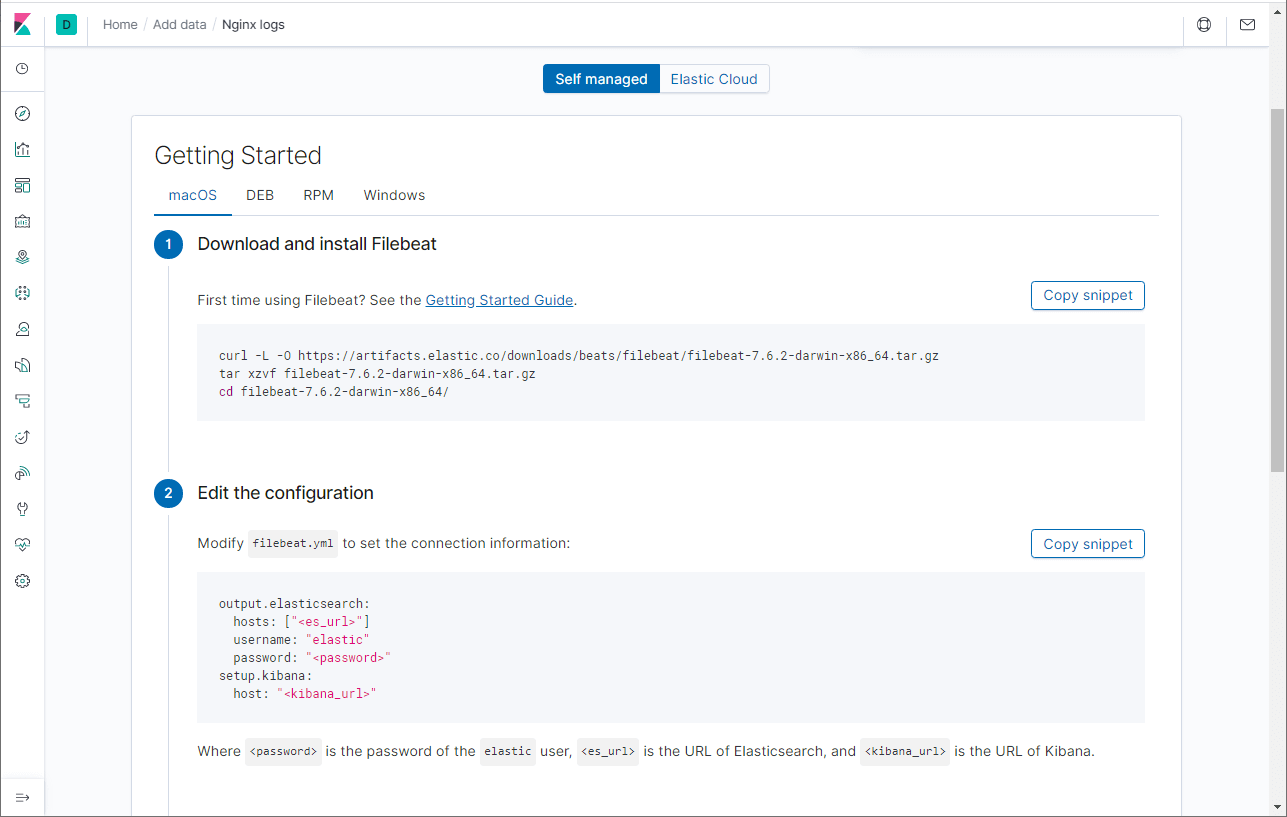Open the newsfeed mail icon
This screenshot has height=817, width=1287.
tap(1247, 24)
